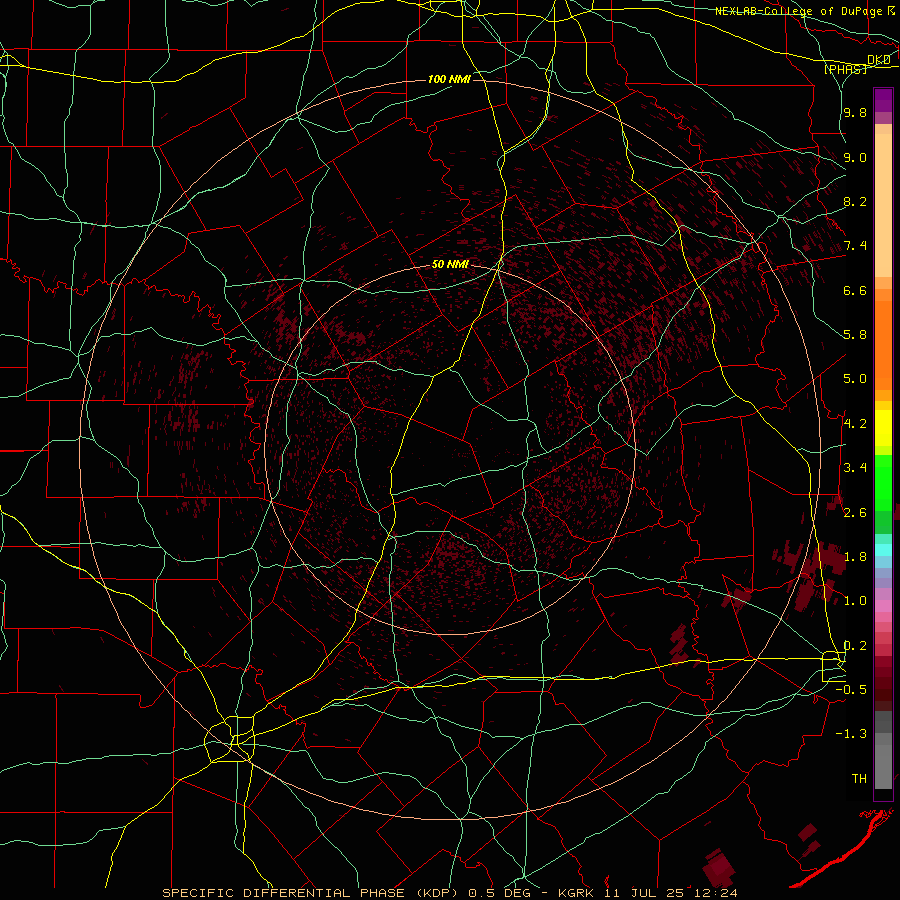Click the 1.0 scale value
The image size is (900, 900).
[x=855, y=600]
